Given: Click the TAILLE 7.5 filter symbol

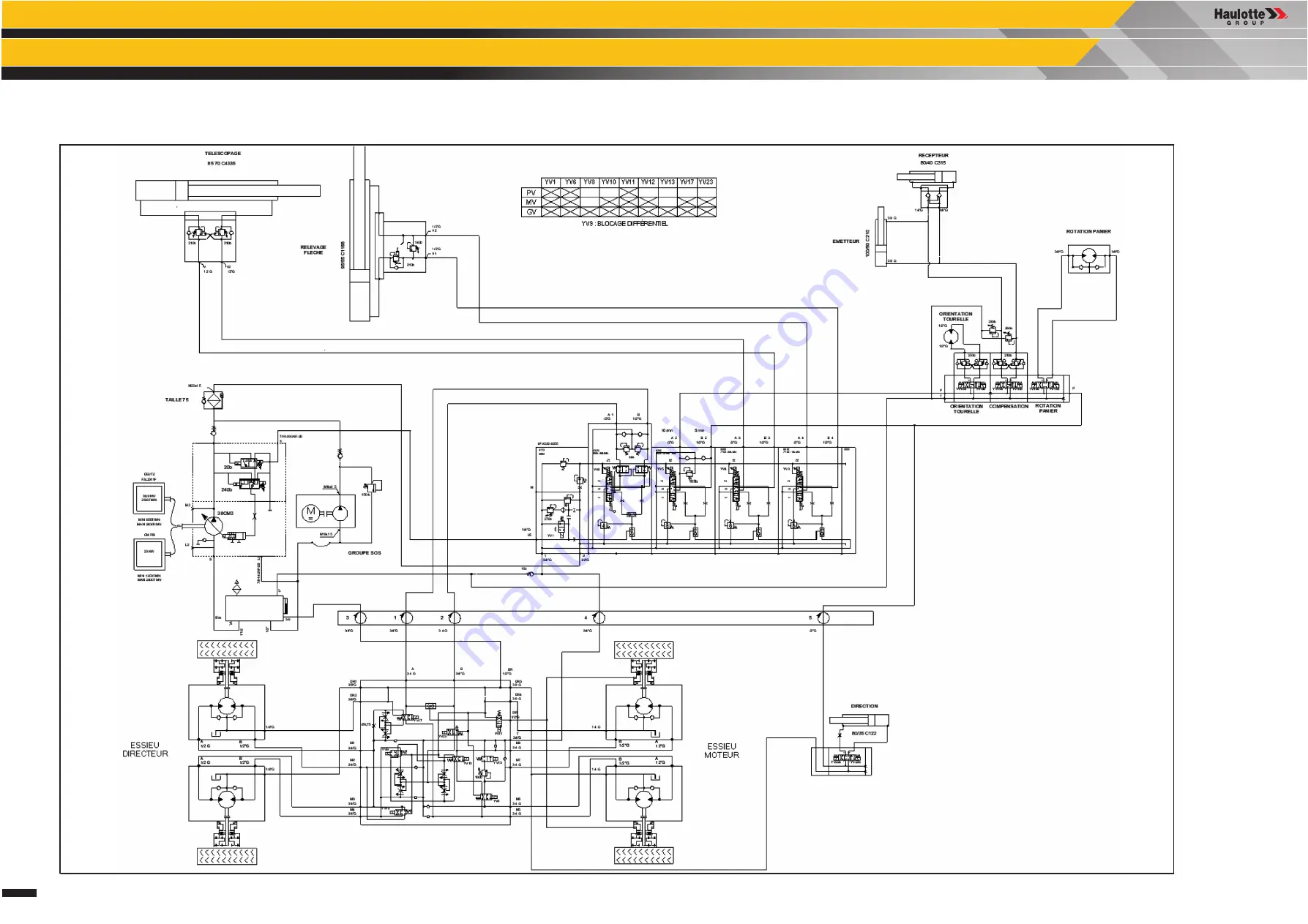Looking at the screenshot, I should coord(213,399).
